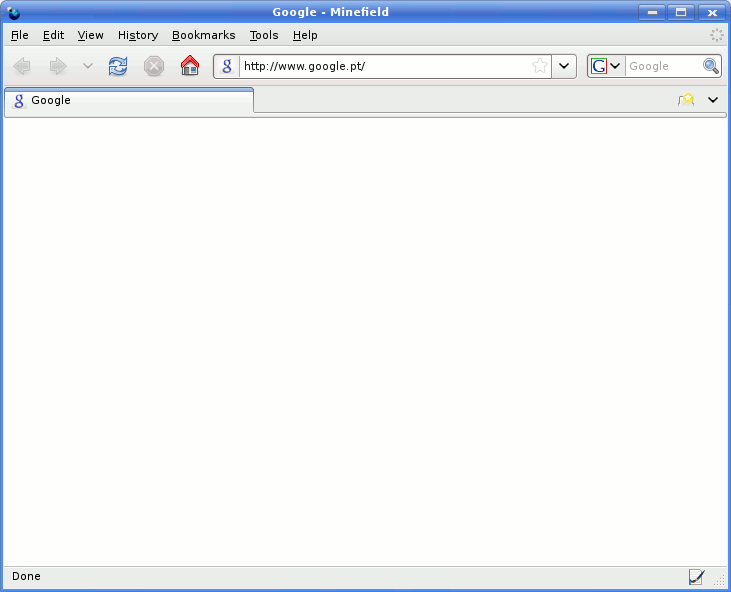Select the Google tab

click(129, 100)
